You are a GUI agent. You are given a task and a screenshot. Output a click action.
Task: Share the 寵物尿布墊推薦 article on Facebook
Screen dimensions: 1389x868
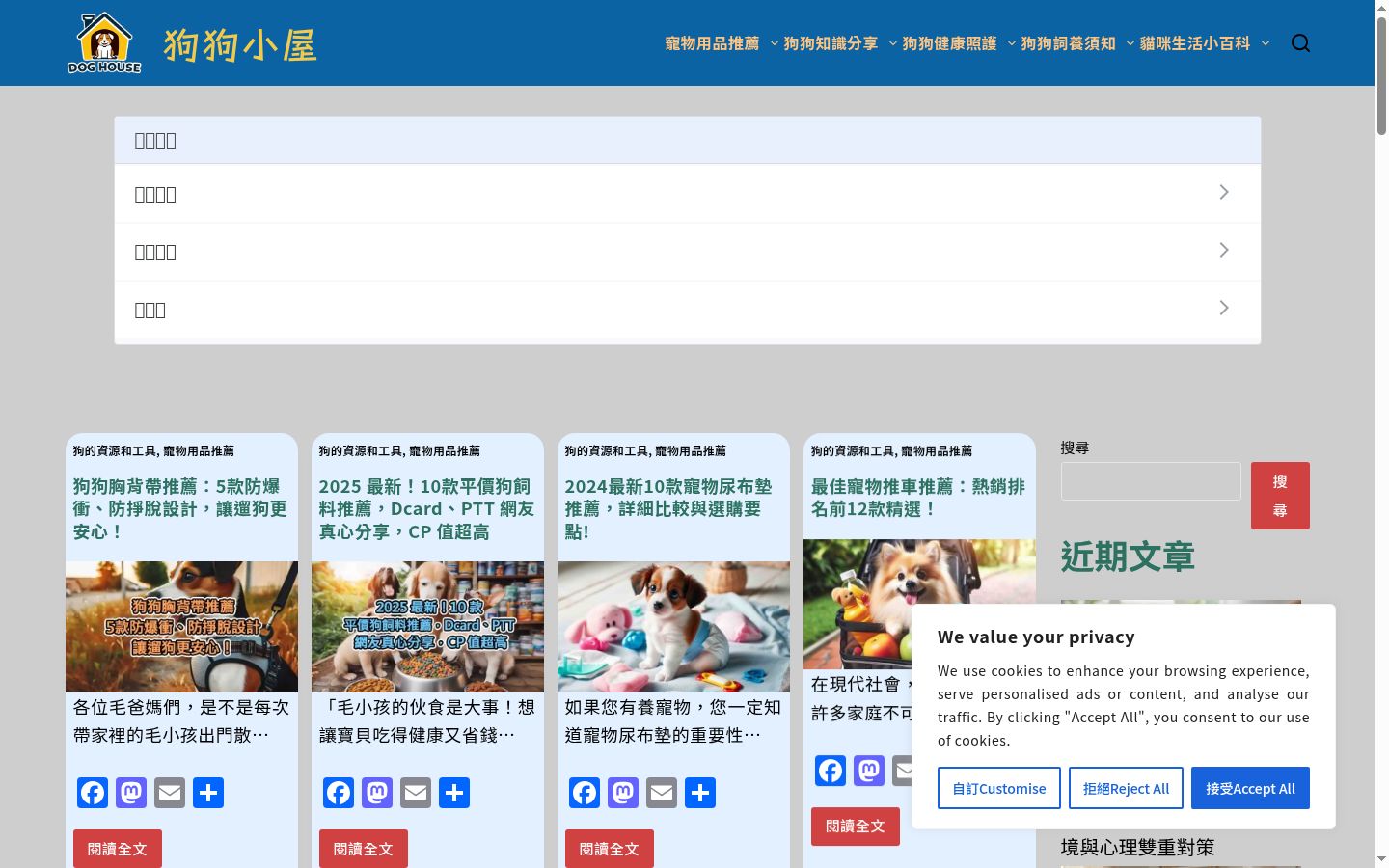point(585,793)
